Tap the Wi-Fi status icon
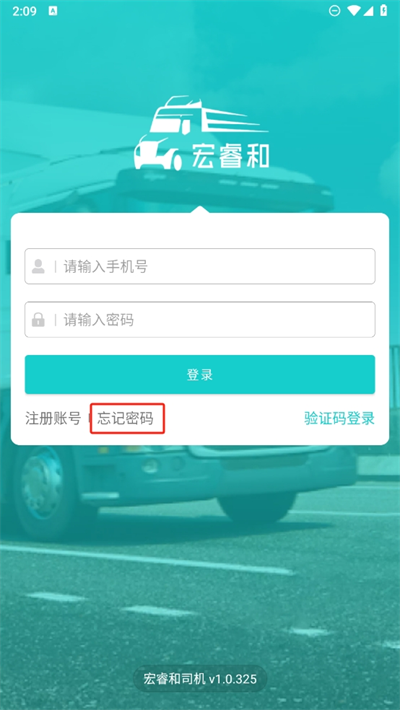 tap(353, 11)
